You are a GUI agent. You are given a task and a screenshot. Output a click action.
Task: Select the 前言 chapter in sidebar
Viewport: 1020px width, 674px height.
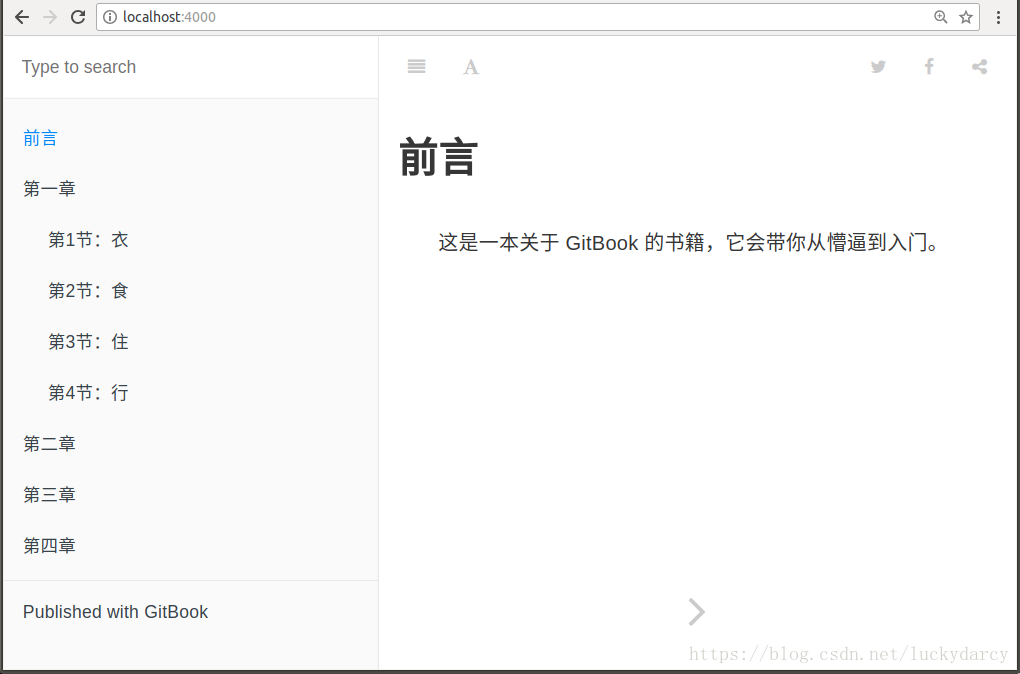(x=40, y=137)
